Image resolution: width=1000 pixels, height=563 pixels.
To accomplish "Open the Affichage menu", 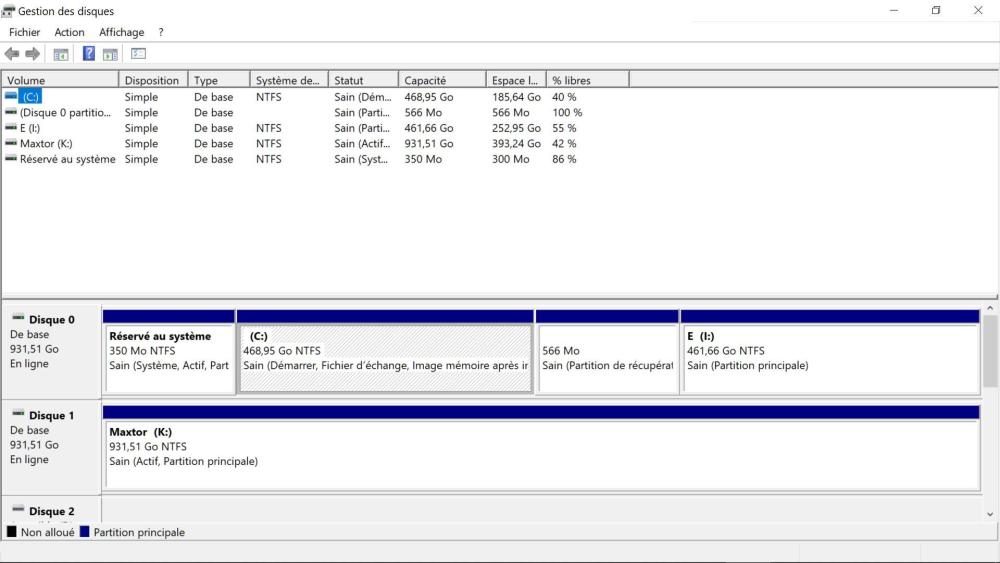I will (121, 32).
